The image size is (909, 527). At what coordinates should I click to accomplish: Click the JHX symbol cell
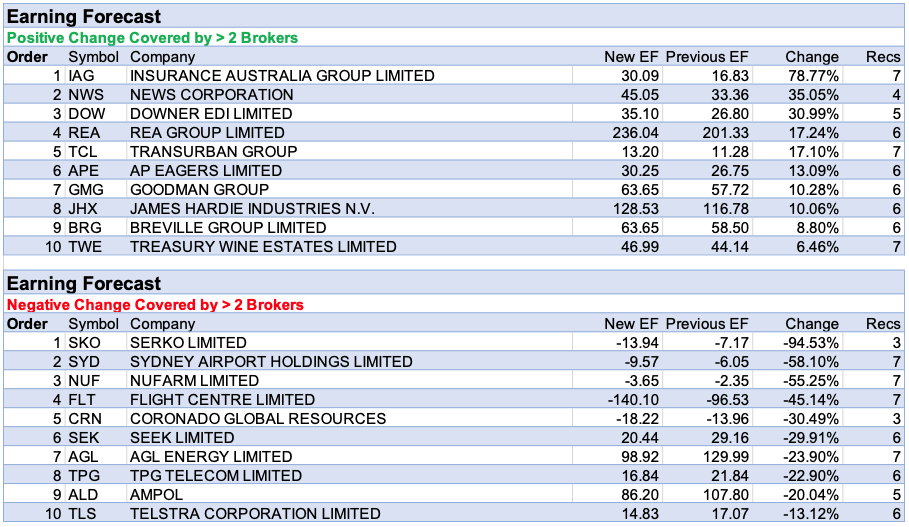[x=84, y=209]
